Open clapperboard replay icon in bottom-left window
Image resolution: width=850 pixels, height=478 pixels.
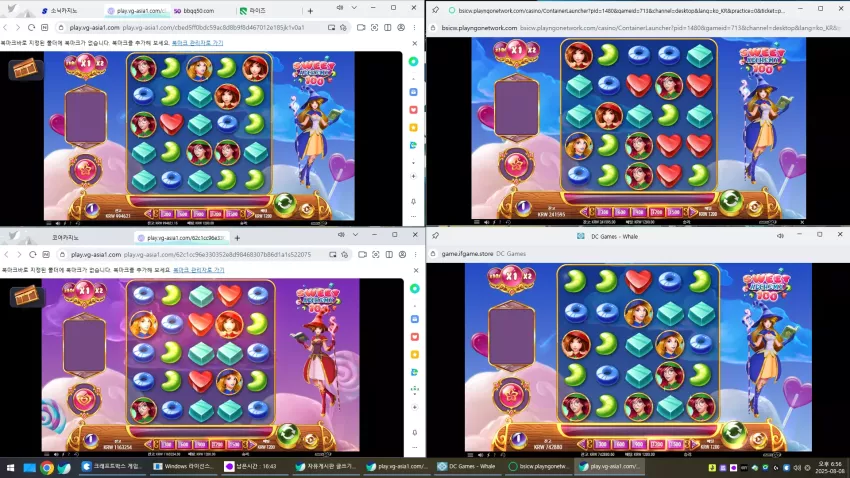[27, 295]
